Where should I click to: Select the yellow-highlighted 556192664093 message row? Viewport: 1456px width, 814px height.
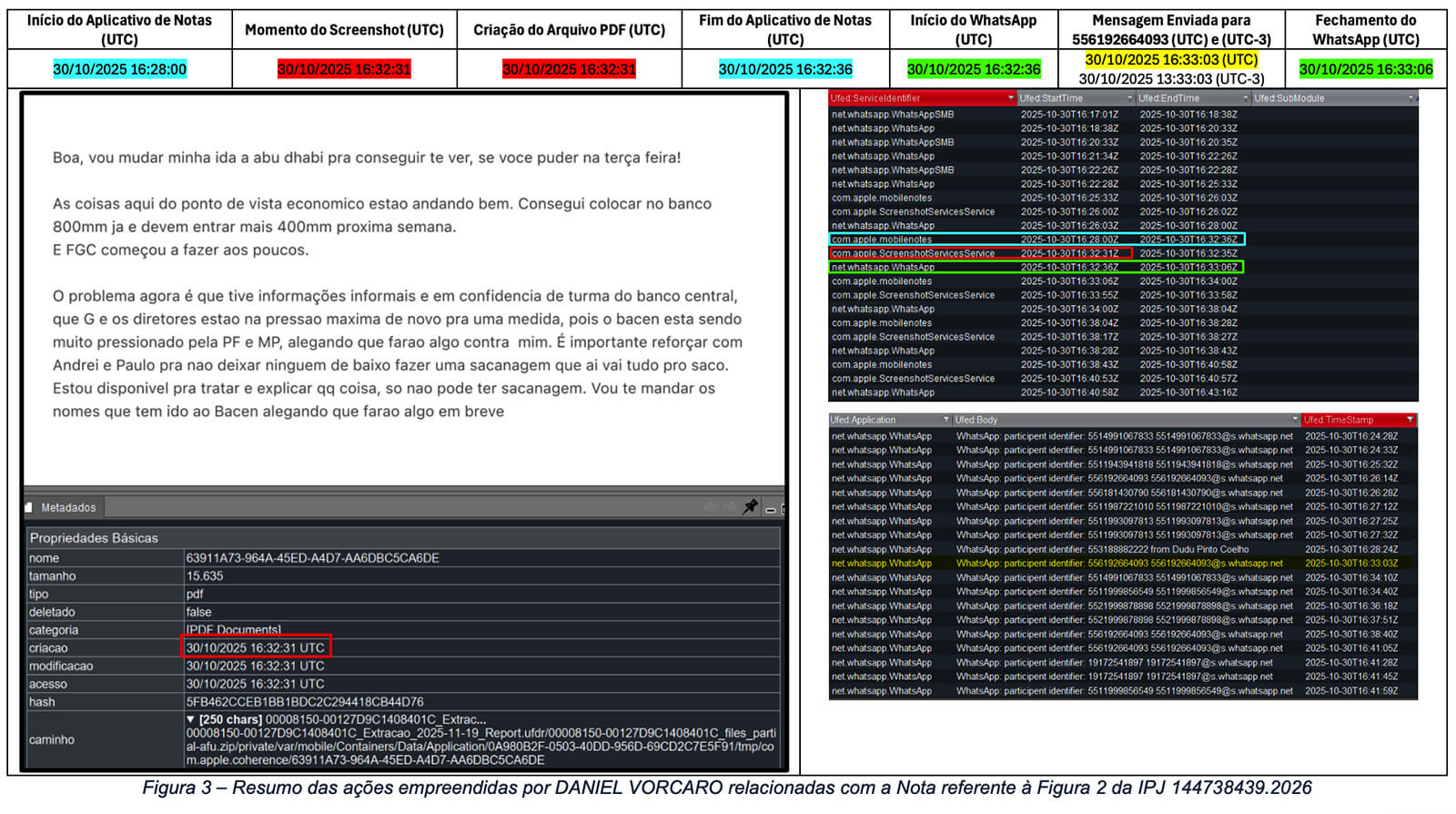tap(1123, 564)
